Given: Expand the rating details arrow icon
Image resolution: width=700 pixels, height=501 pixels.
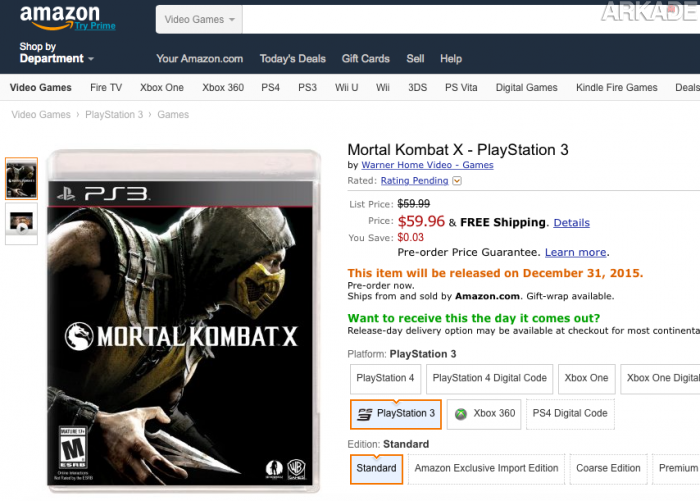Looking at the screenshot, I should click(457, 180).
